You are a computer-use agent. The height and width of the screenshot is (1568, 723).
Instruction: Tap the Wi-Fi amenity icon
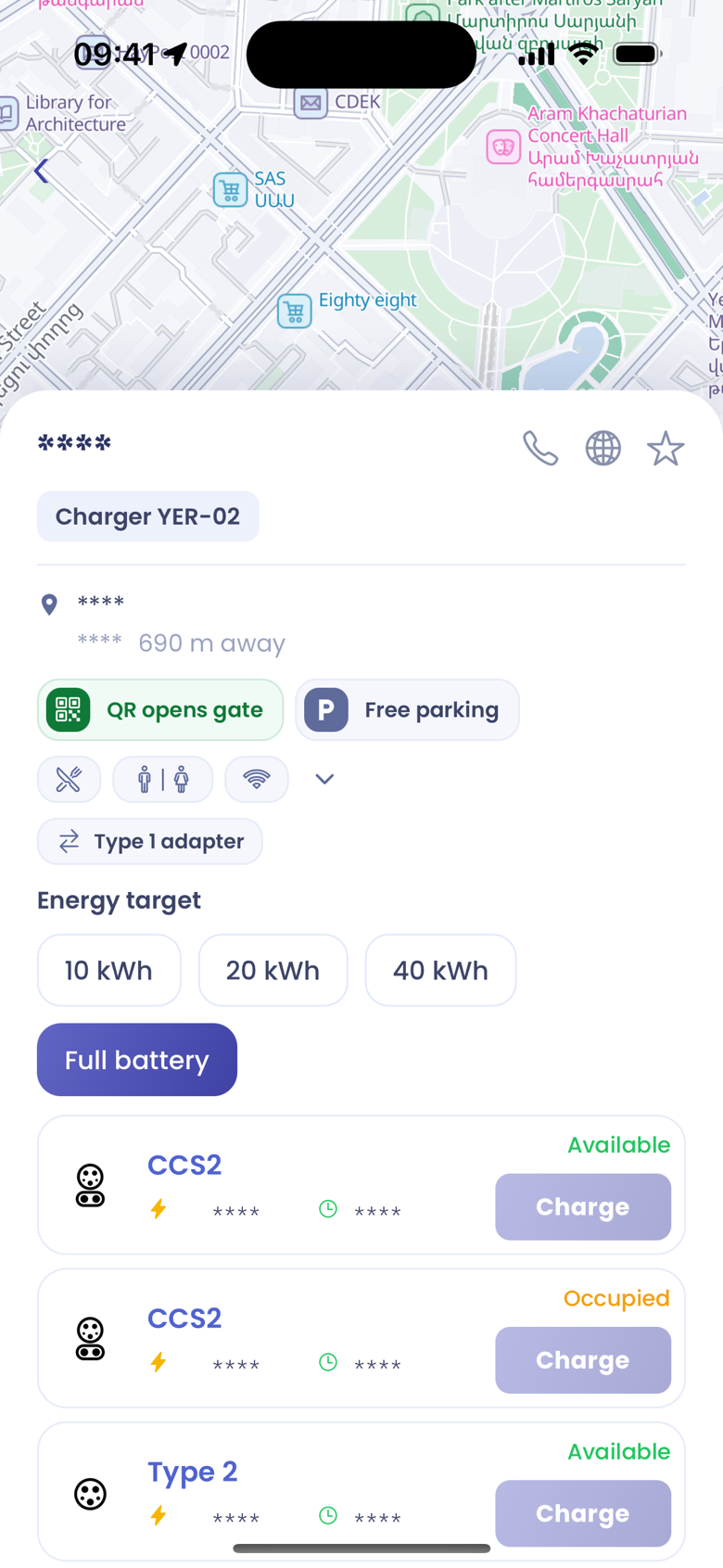[x=257, y=779]
